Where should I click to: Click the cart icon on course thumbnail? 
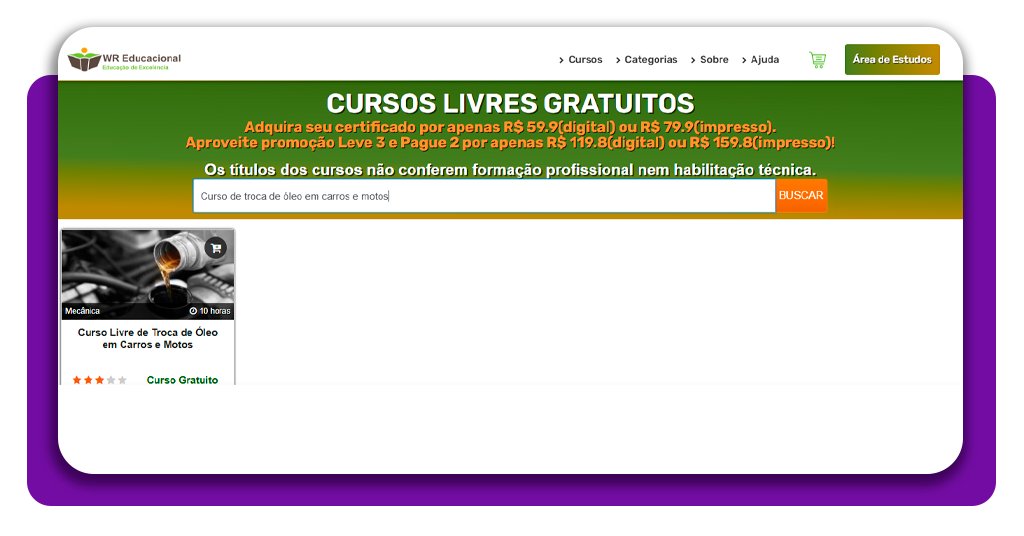[215, 248]
